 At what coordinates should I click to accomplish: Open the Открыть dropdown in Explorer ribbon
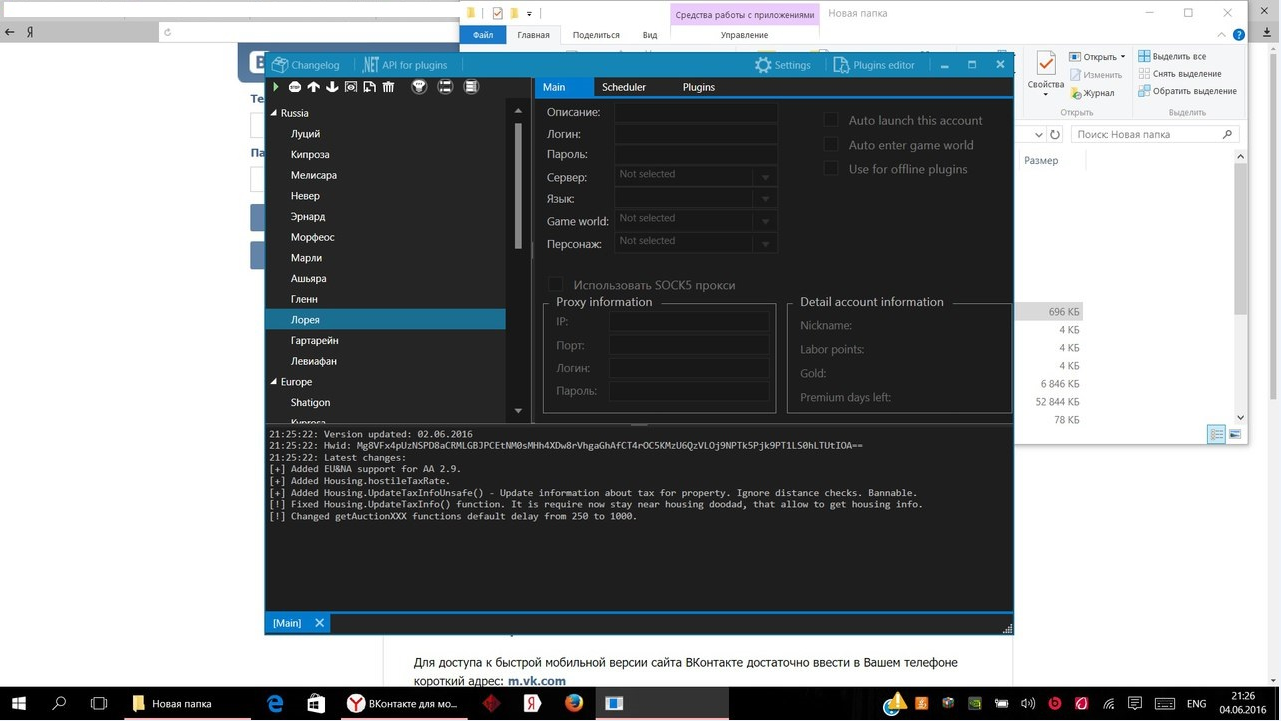point(1097,57)
